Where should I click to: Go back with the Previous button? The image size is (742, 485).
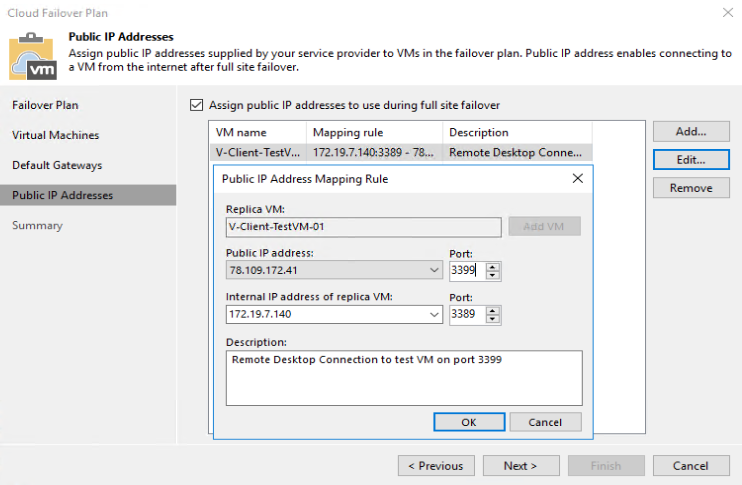pyautogui.click(x=436, y=466)
